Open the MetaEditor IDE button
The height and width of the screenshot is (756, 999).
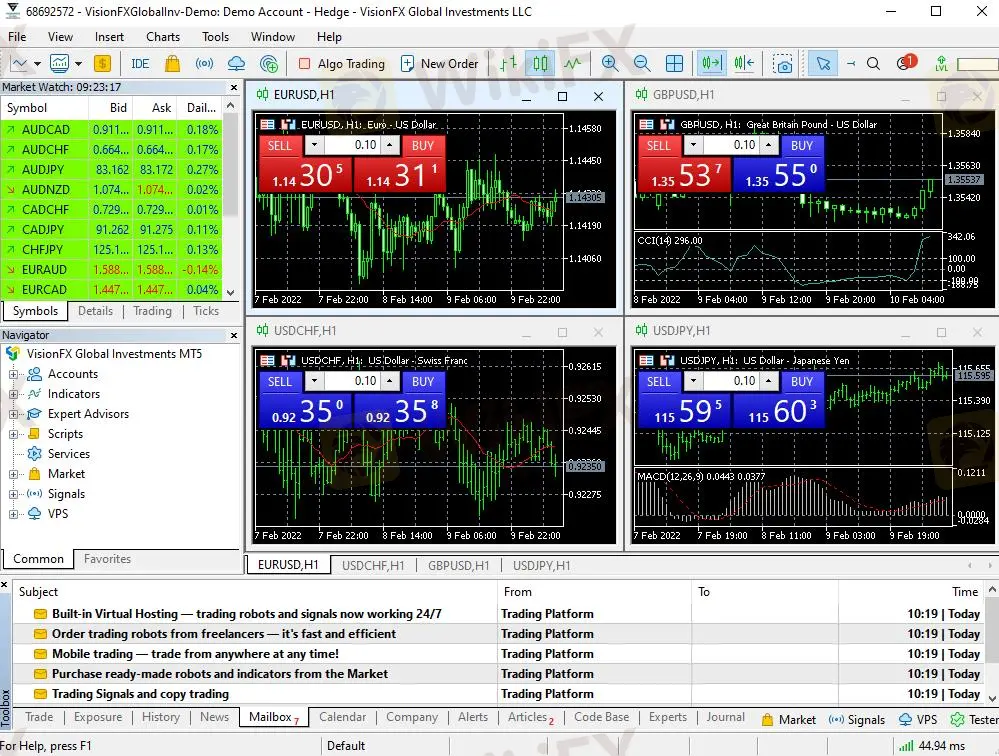[140, 64]
